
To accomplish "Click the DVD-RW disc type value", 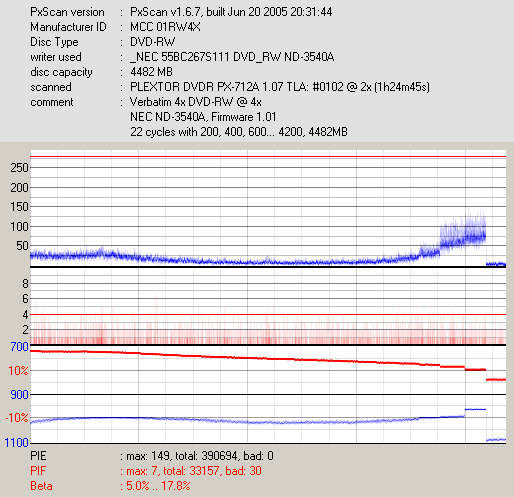I will [152, 42].
